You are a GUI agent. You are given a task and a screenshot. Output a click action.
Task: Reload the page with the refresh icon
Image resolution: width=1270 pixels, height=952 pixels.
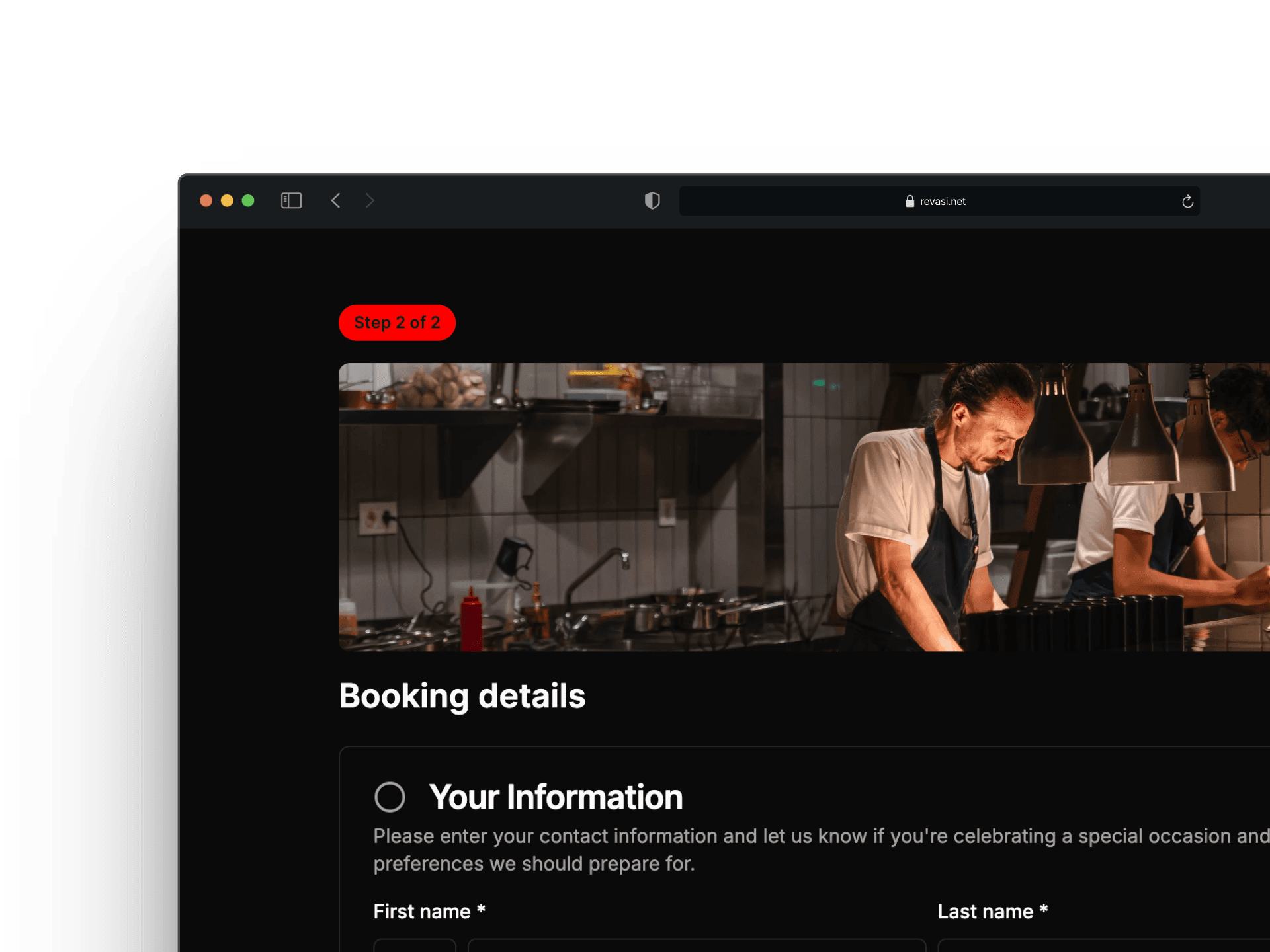(x=1187, y=201)
